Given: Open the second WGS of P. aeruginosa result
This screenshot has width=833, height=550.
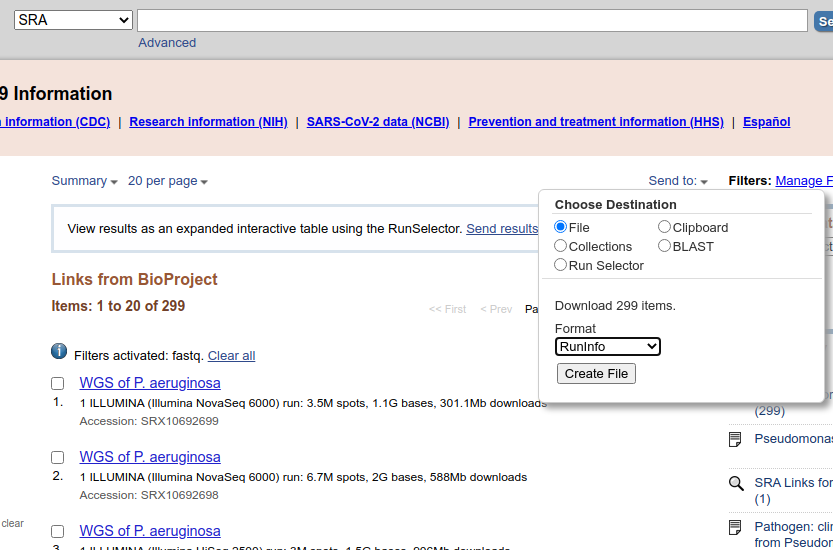Looking at the screenshot, I should tap(150, 457).
